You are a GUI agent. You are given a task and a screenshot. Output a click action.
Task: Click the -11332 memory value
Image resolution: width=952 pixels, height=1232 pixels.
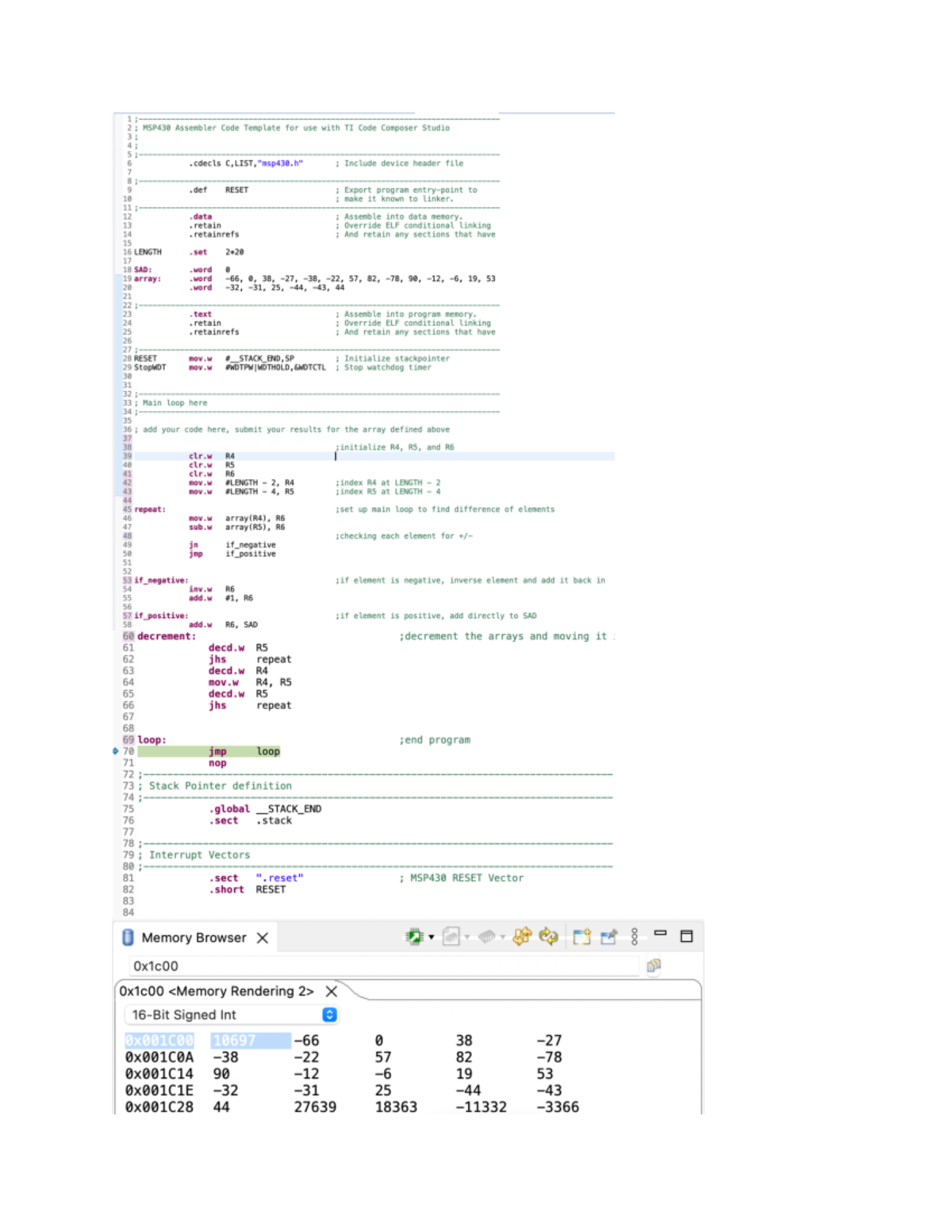[481, 1107]
